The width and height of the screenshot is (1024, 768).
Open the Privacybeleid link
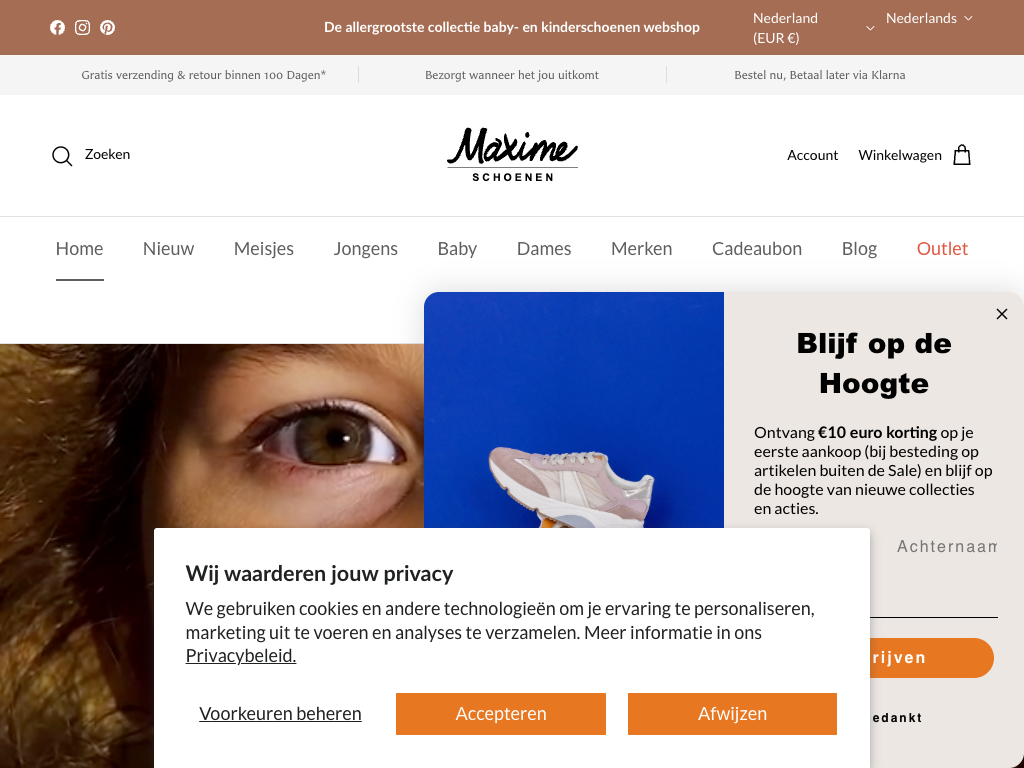(x=241, y=656)
